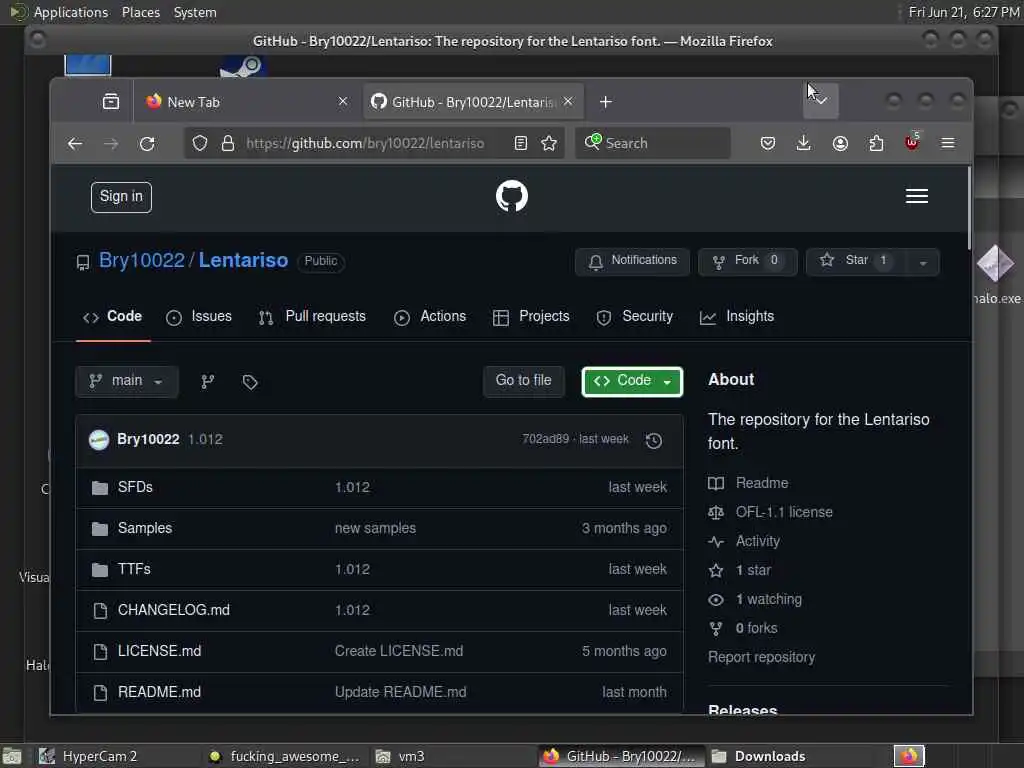
Task: Open the Firefox hamburger application menu
Action: 948,143
